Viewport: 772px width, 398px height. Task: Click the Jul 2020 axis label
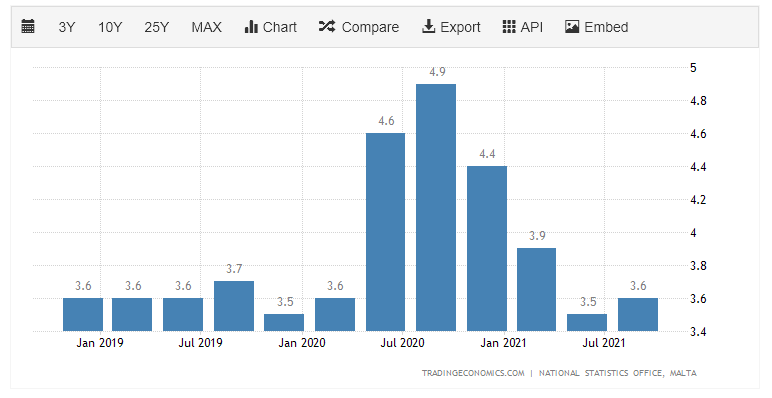point(402,343)
